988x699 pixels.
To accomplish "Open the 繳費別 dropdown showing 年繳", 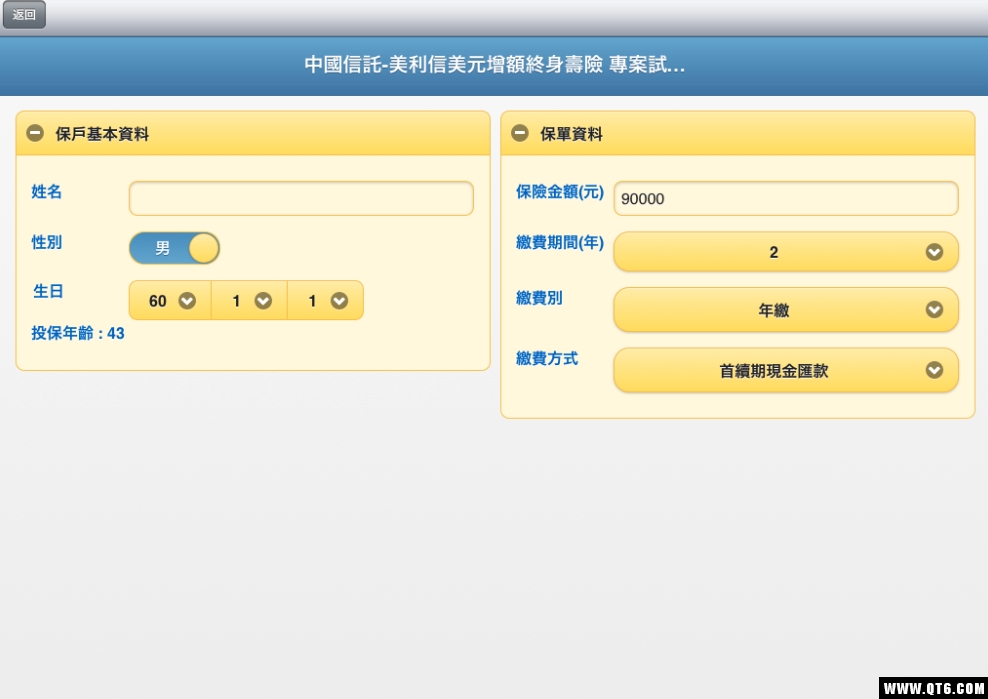I will (786, 309).
